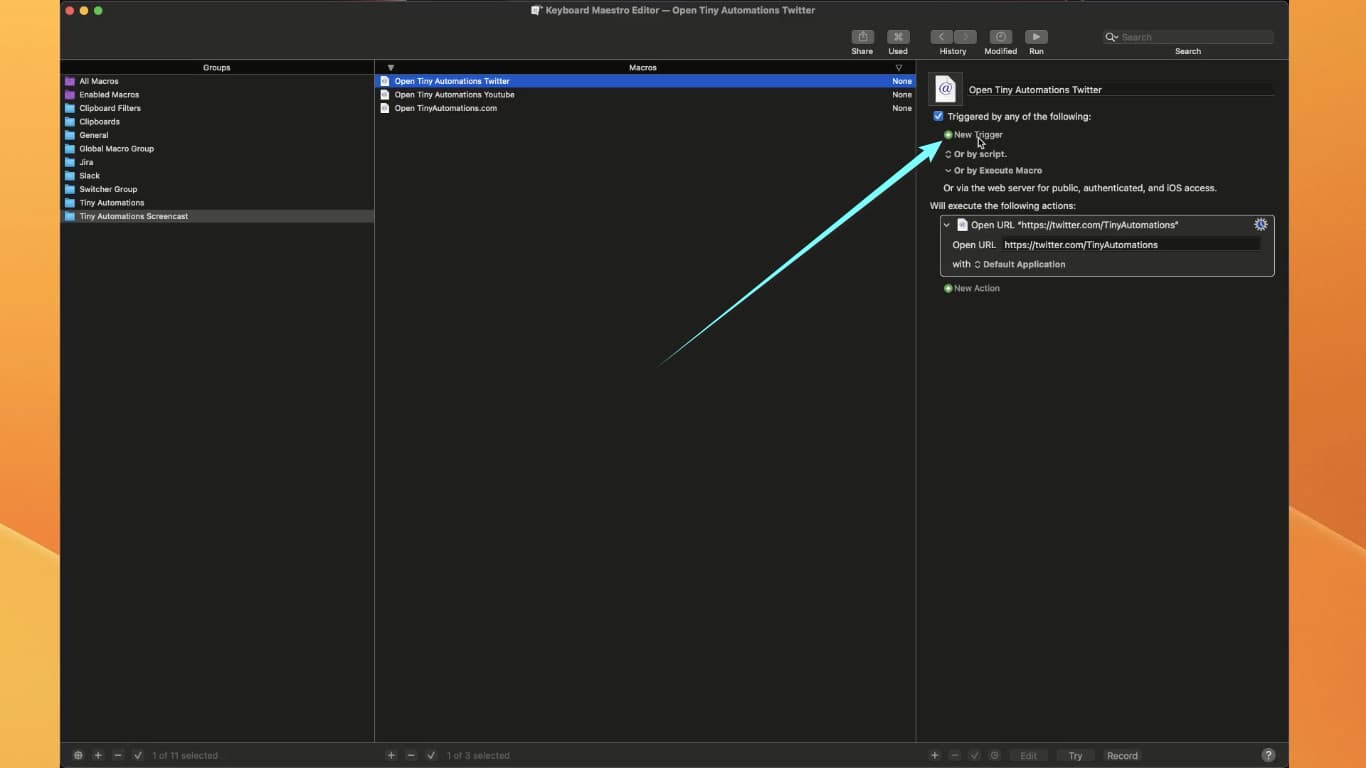Go back in History with left arrow
Image resolution: width=1366 pixels, height=768 pixels.
[x=942, y=37]
